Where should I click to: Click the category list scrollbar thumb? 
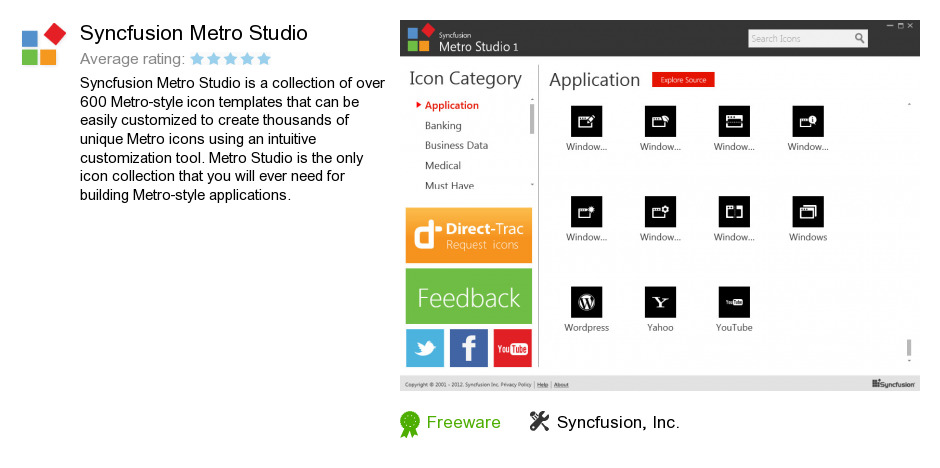[532, 119]
